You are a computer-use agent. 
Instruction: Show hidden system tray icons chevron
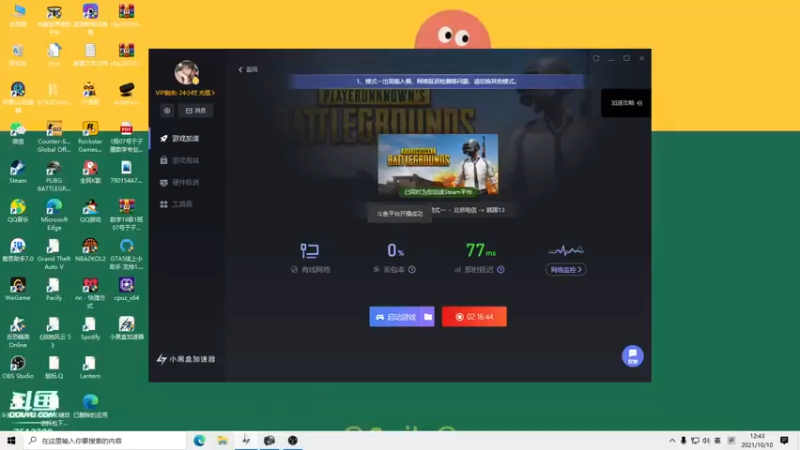tap(672, 440)
